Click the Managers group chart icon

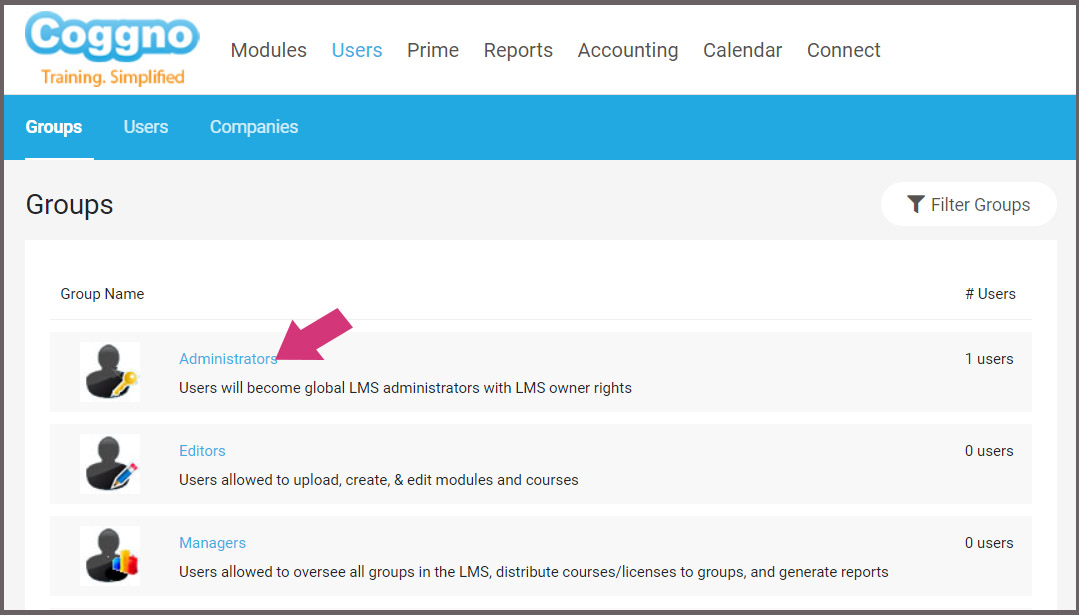110,556
